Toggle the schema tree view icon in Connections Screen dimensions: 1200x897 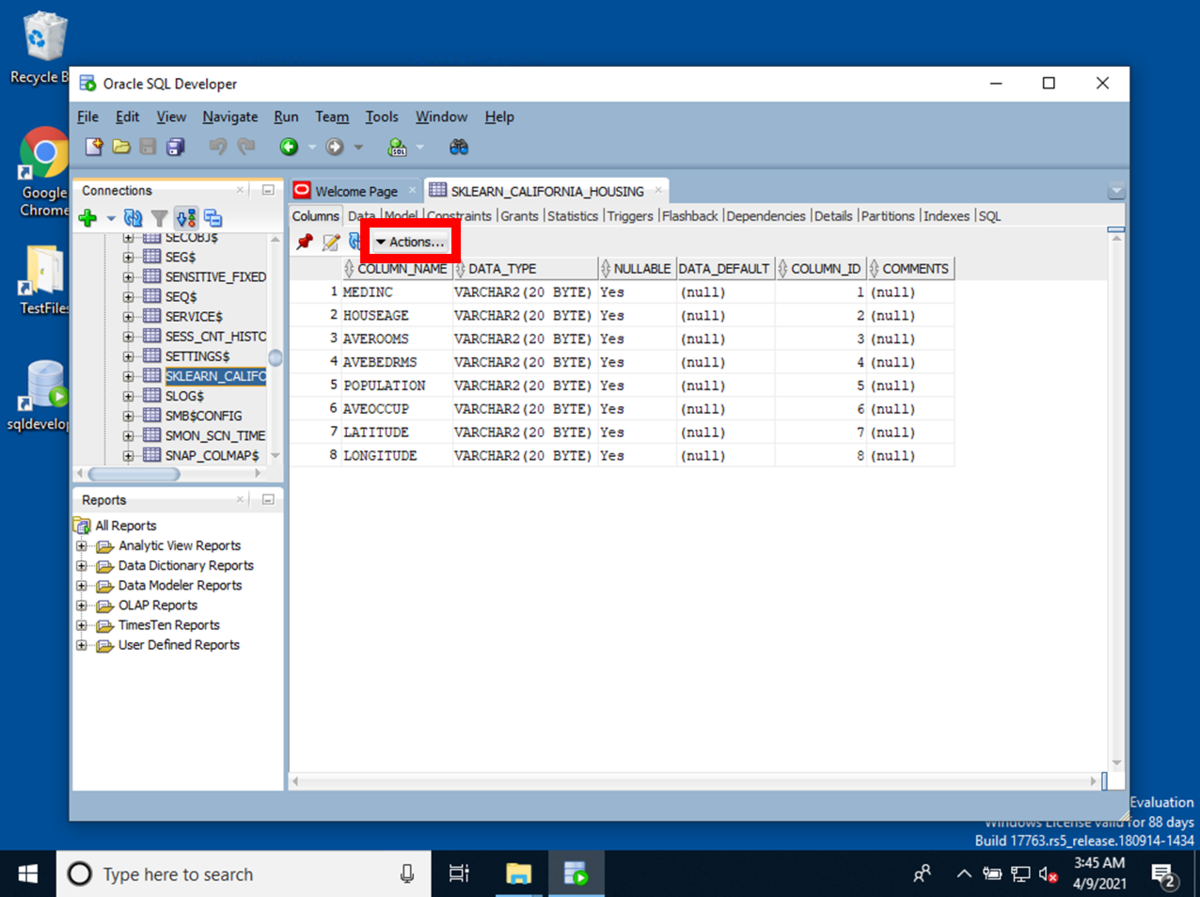(x=186, y=218)
